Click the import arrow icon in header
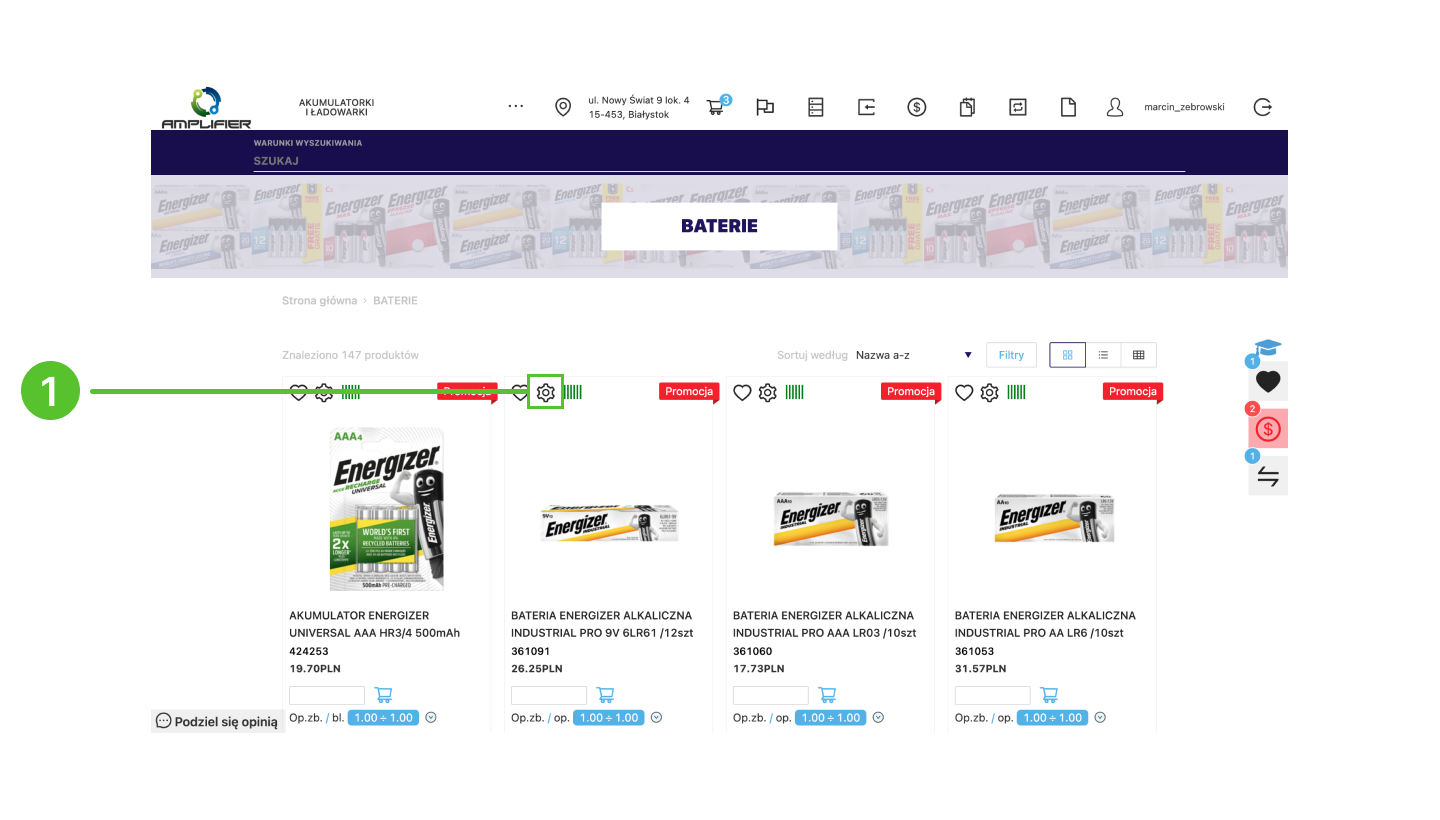The width and height of the screenshot is (1440, 820). point(866,107)
